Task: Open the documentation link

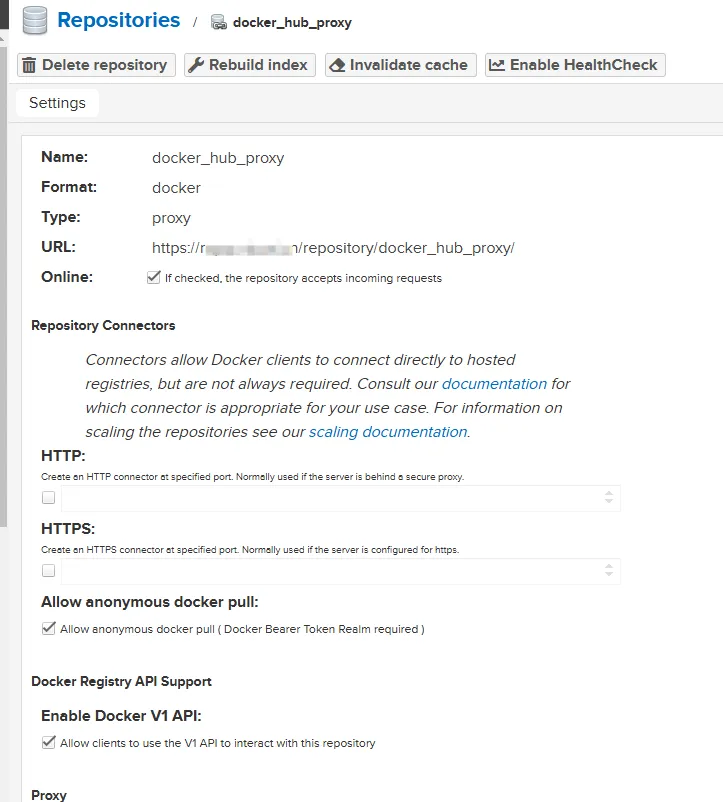Action: pyautogui.click(x=493, y=383)
